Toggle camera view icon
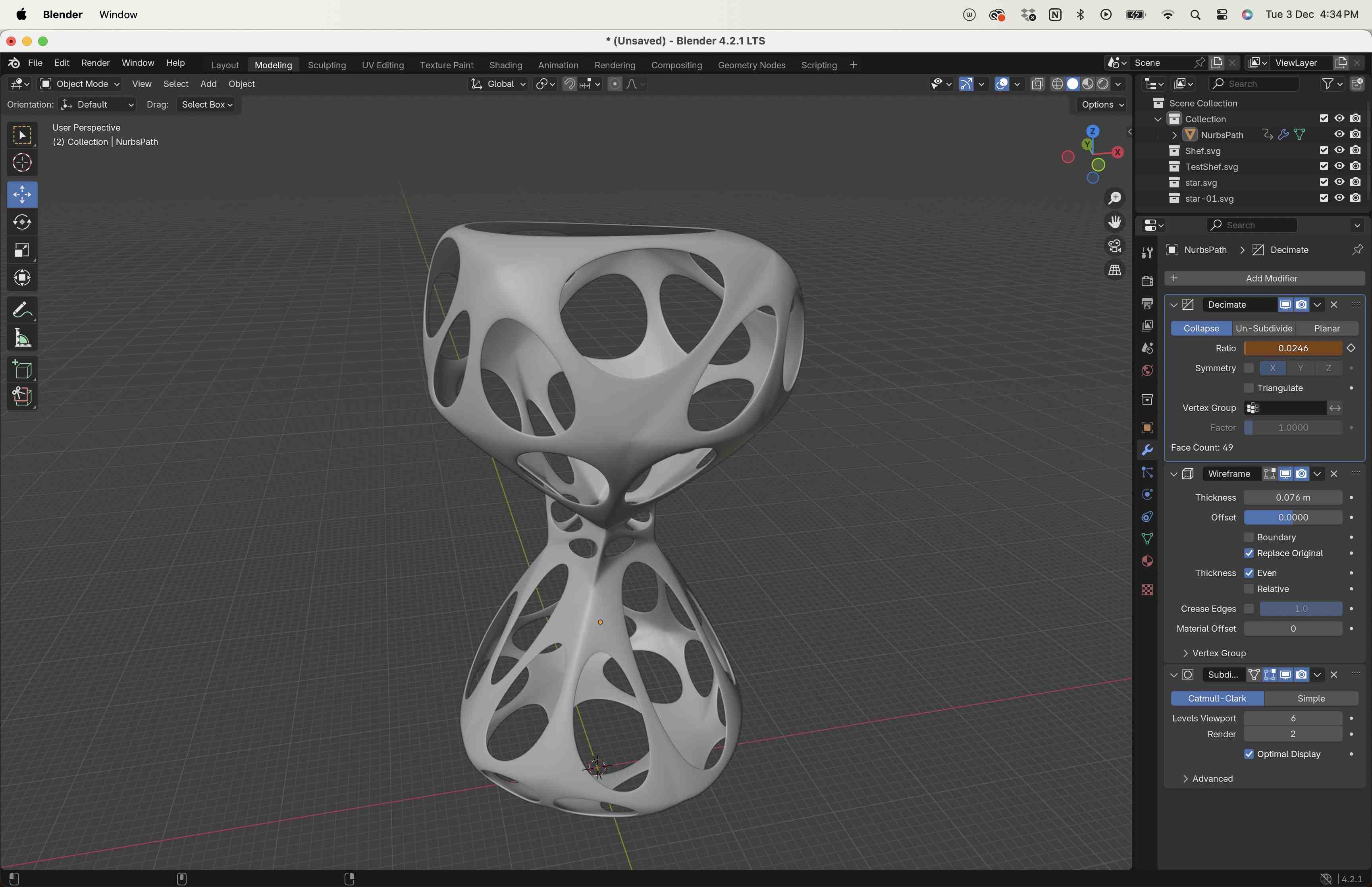 [x=1115, y=246]
